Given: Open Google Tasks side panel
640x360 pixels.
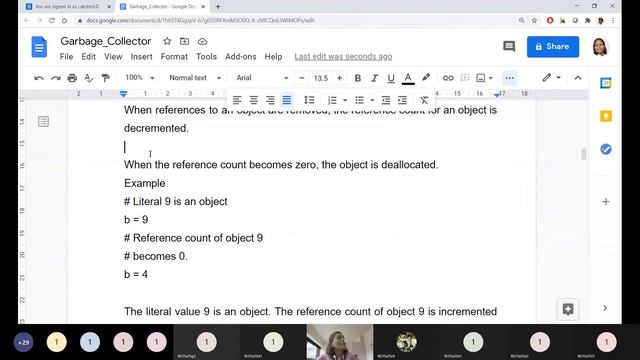Looking at the screenshot, I should click(x=606, y=149).
